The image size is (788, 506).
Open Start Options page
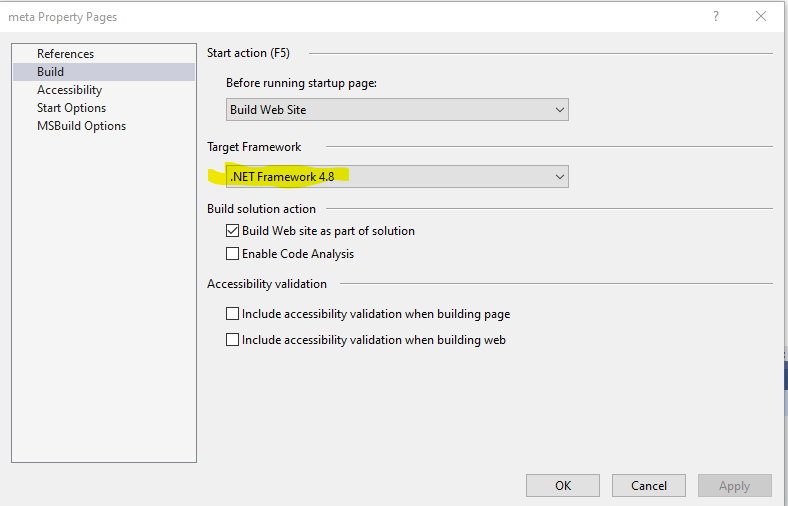click(x=71, y=108)
